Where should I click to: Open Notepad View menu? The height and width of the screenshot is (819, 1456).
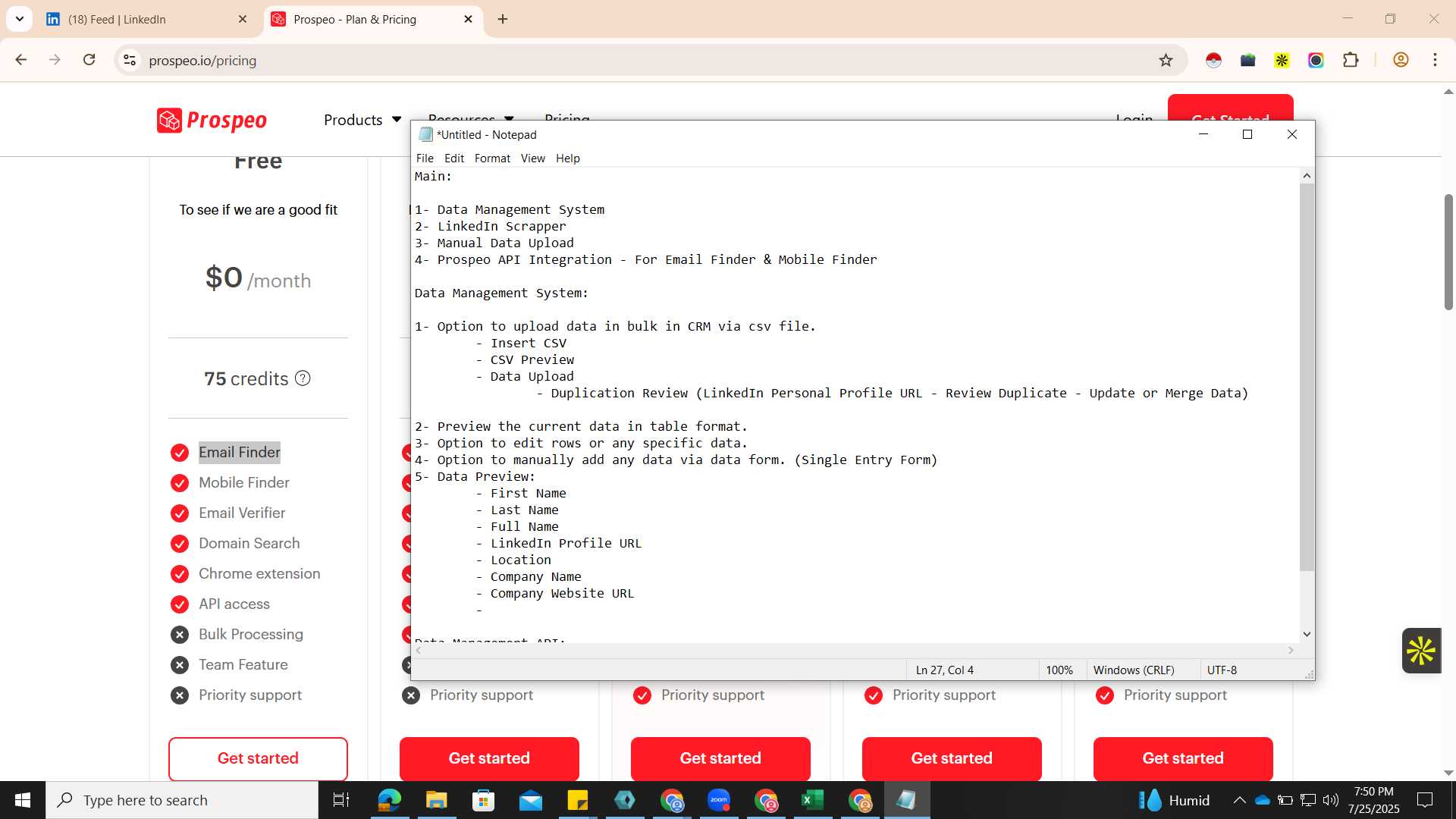(x=532, y=158)
